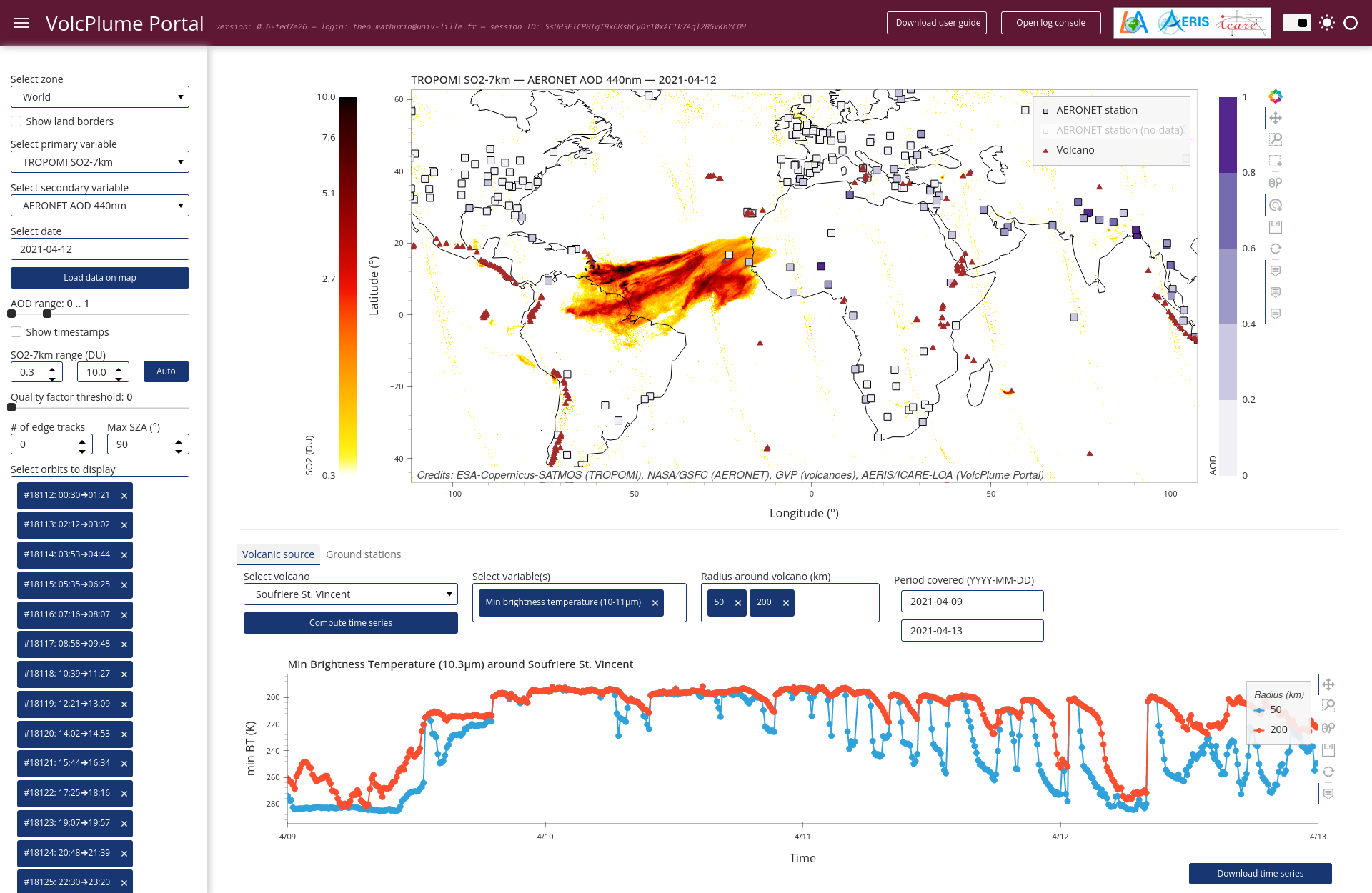Click the Quality factor threshold slider handle

coord(11,407)
